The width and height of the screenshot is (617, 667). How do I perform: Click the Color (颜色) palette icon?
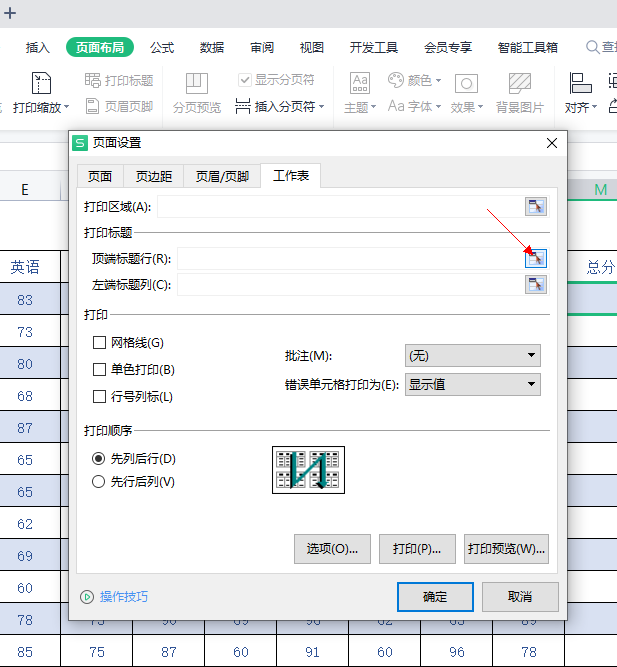(396, 80)
